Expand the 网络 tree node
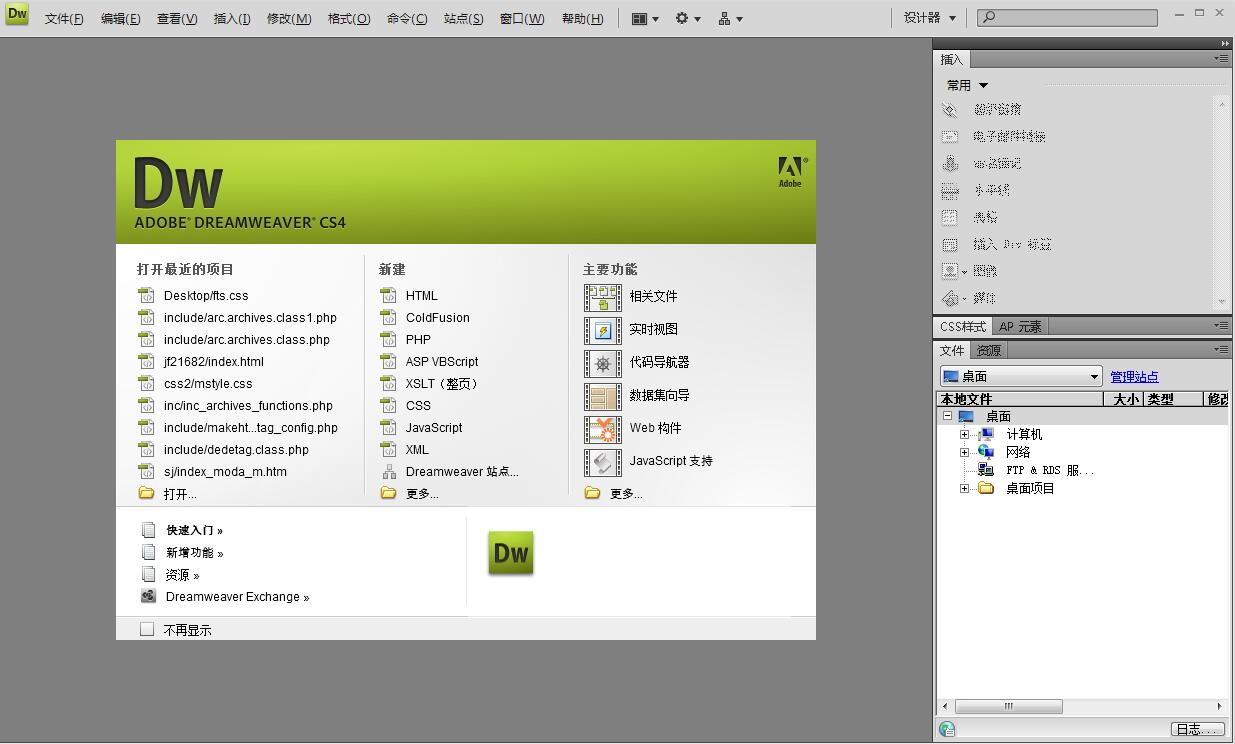This screenshot has height=744, width=1235. click(x=965, y=452)
